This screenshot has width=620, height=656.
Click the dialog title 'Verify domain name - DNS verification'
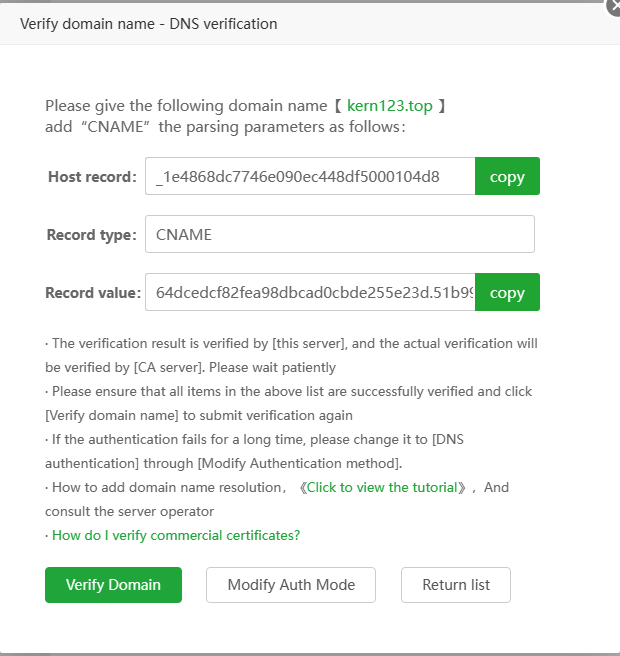point(149,23)
